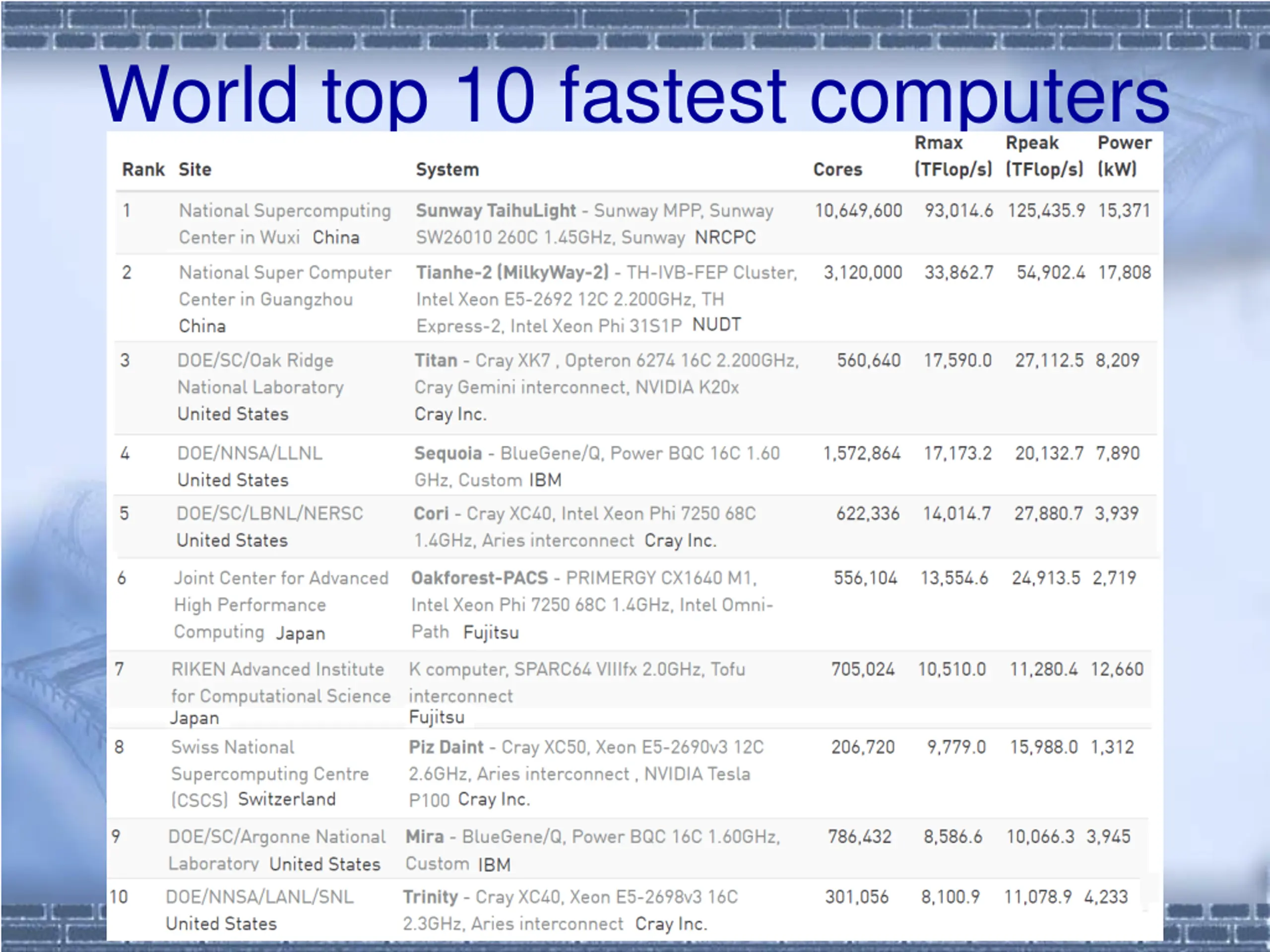The height and width of the screenshot is (952, 1270).
Task: Click power value '4,233'
Action: (1106, 897)
